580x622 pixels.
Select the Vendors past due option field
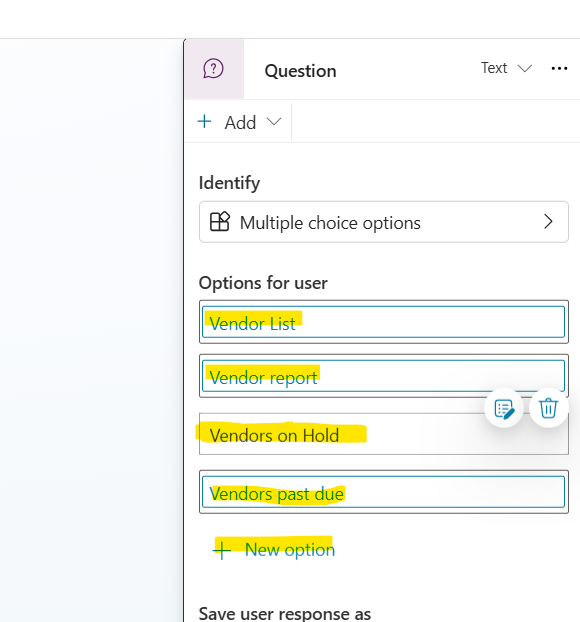[x=383, y=492]
